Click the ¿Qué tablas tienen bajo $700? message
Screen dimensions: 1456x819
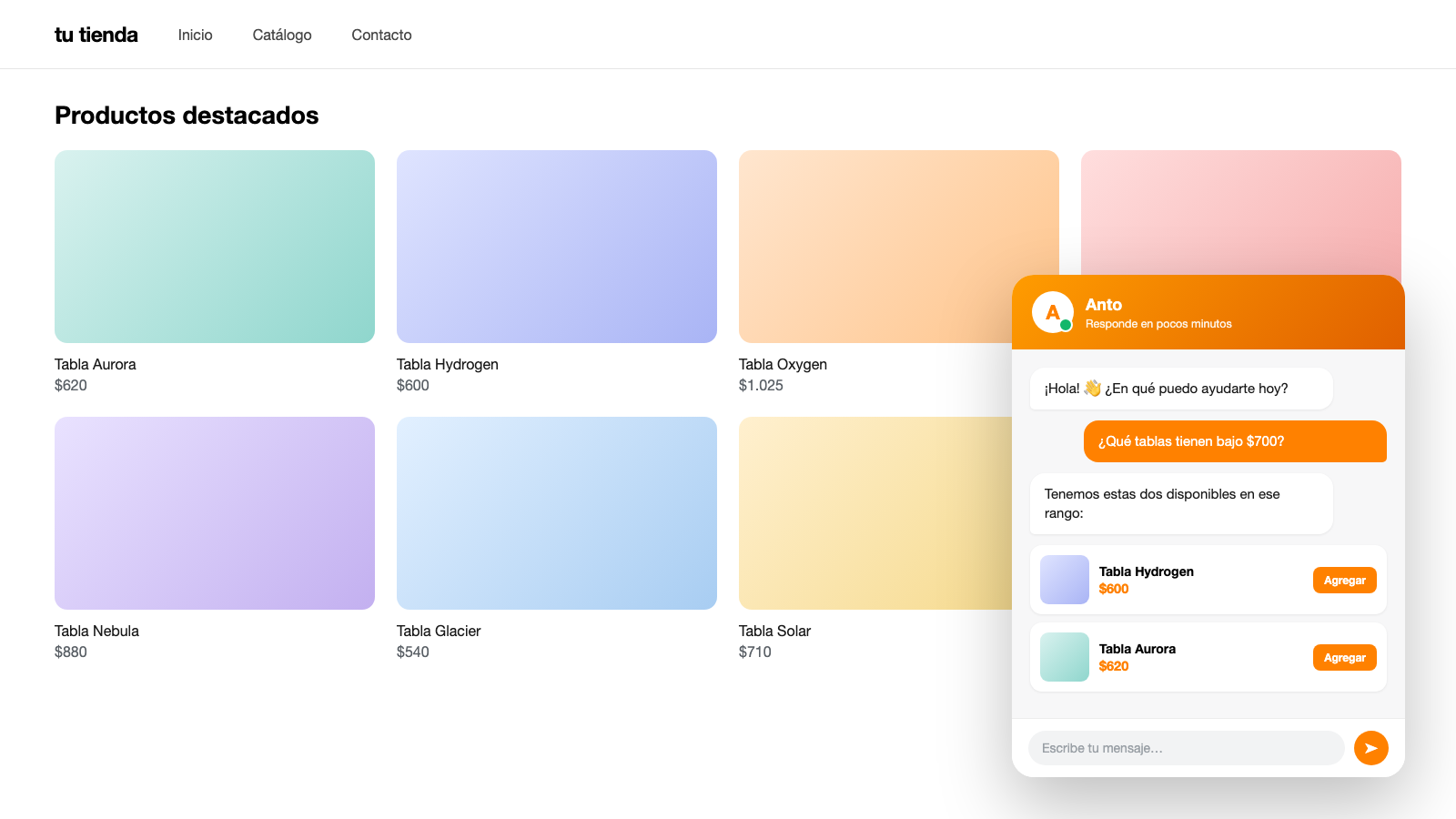[x=1235, y=441]
